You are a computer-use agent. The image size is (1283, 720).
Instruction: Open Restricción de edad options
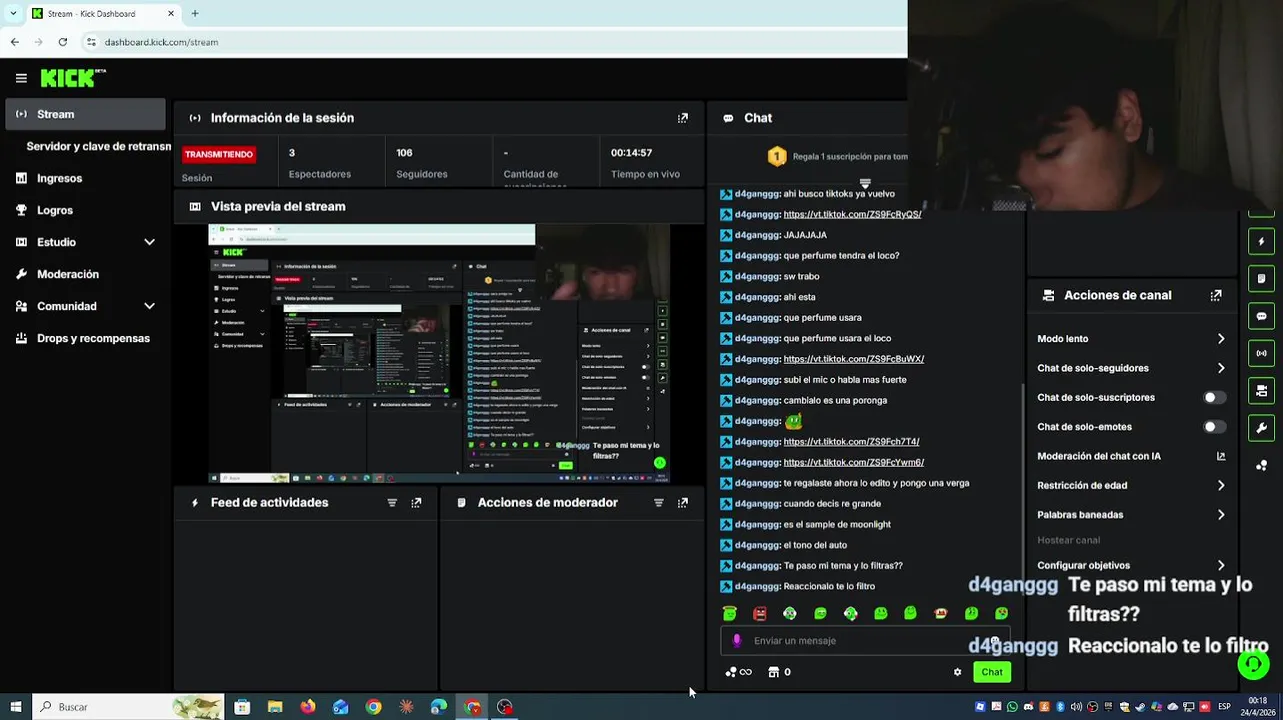click(1131, 486)
